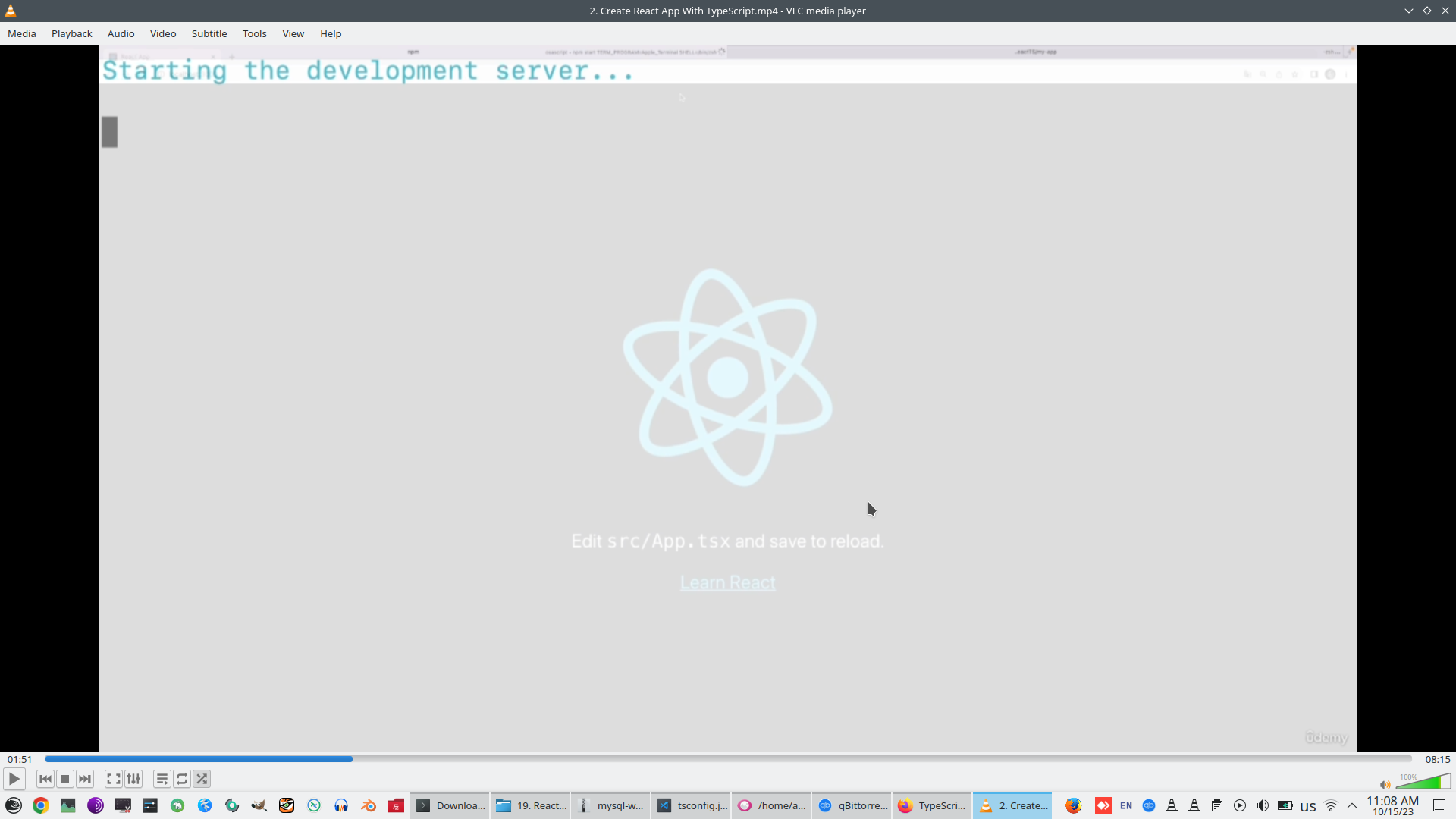This screenshot has width=1456, height=819.
Task: Adjust the volume slider level
Action: click(1423, 783)
